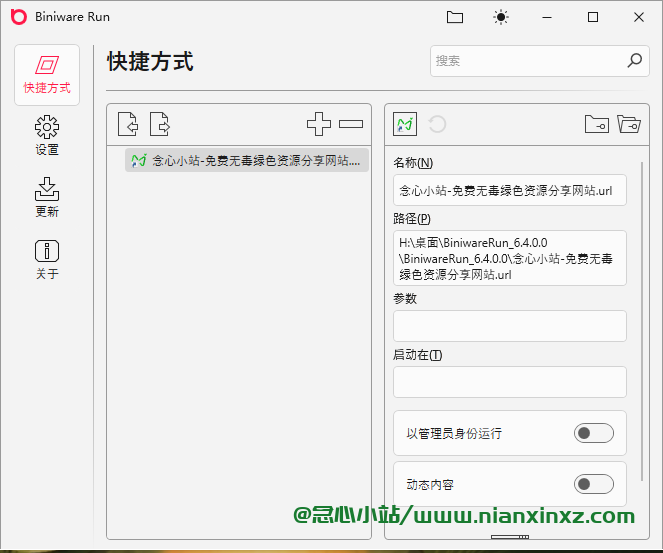Click the reset icon circular arrow
This screenshot has width=663, height=553.
(437, 124)
